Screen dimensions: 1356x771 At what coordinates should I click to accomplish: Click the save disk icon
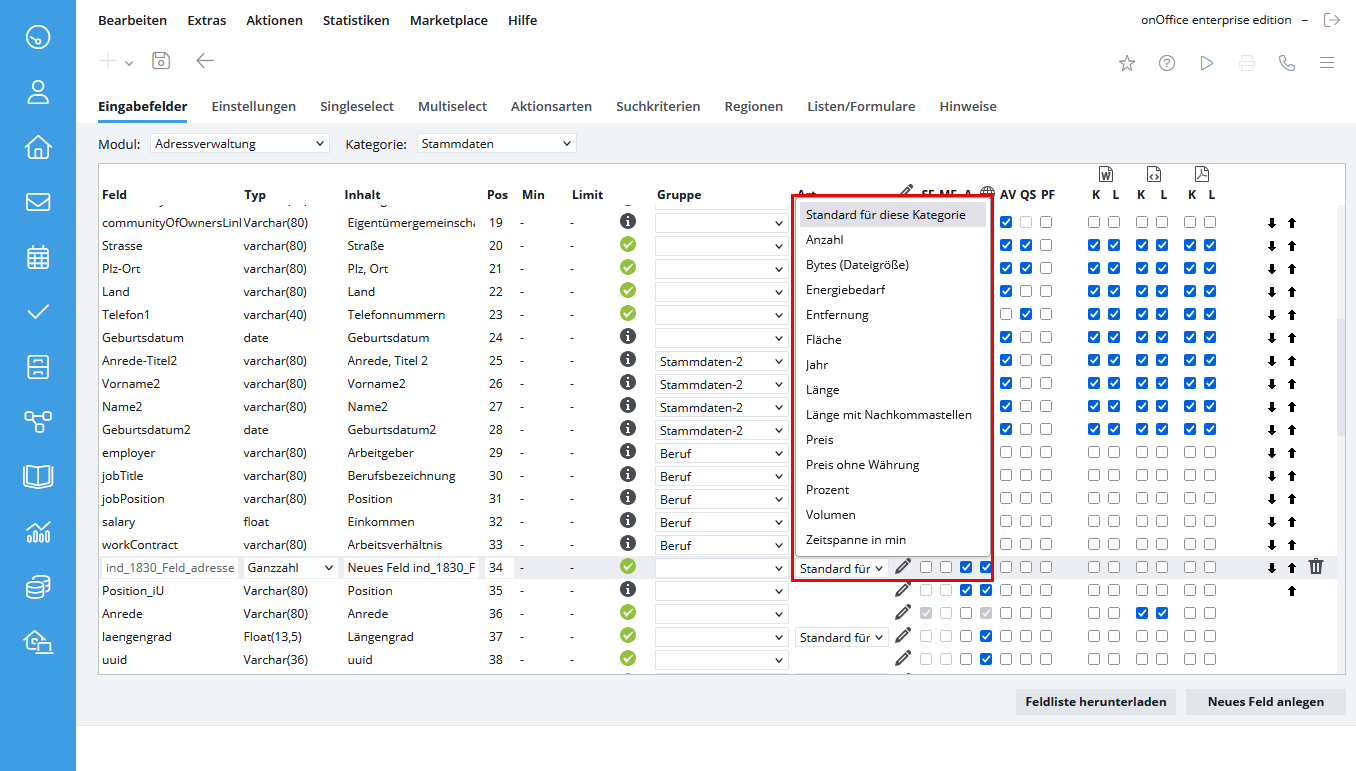(x=161, y=61)
